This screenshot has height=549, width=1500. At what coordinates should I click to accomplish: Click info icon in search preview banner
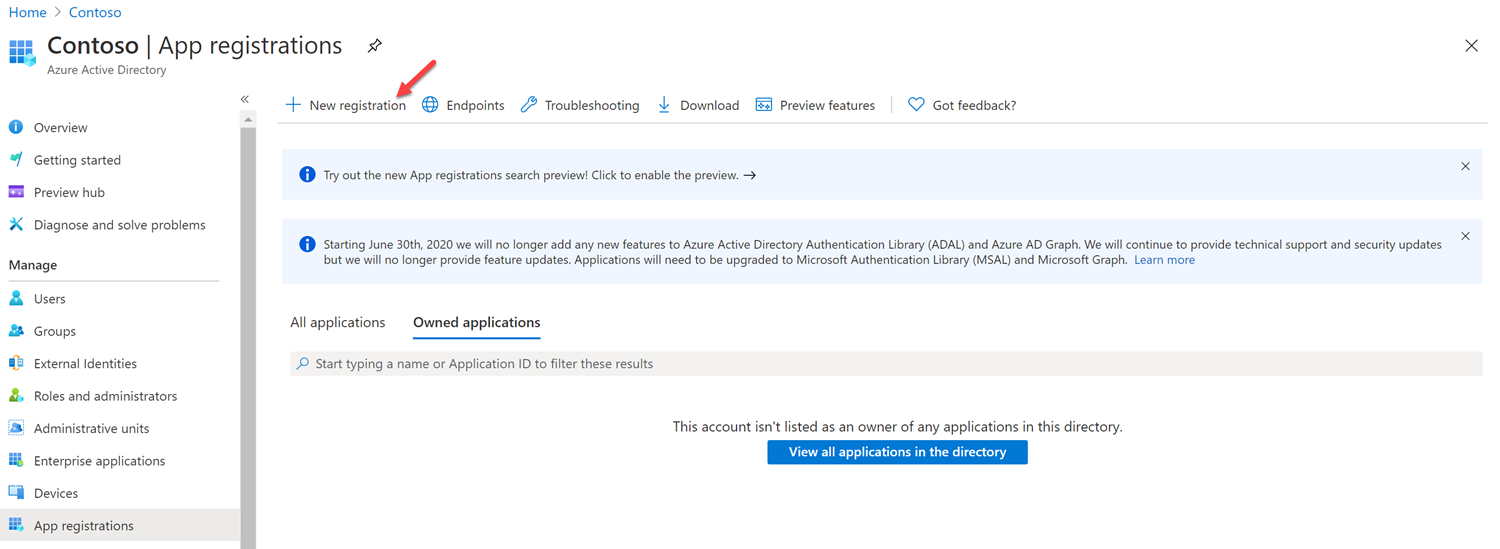point(307,175)
